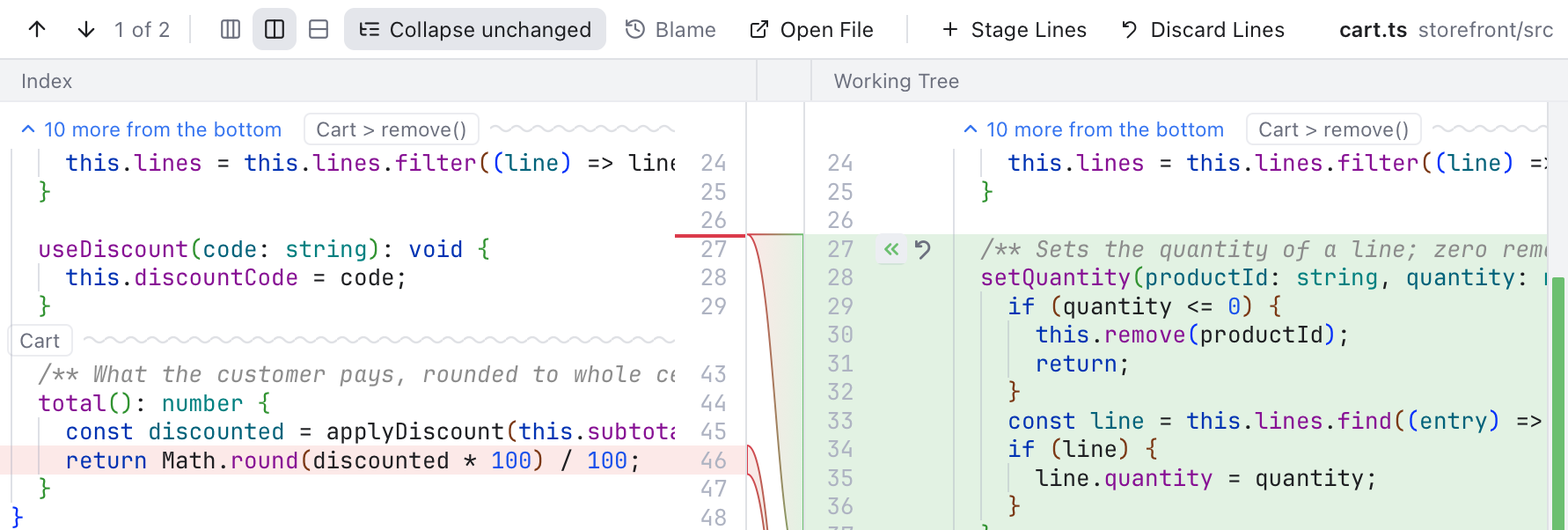Click Open File button

pyautogui.click(x=811, y=29)
